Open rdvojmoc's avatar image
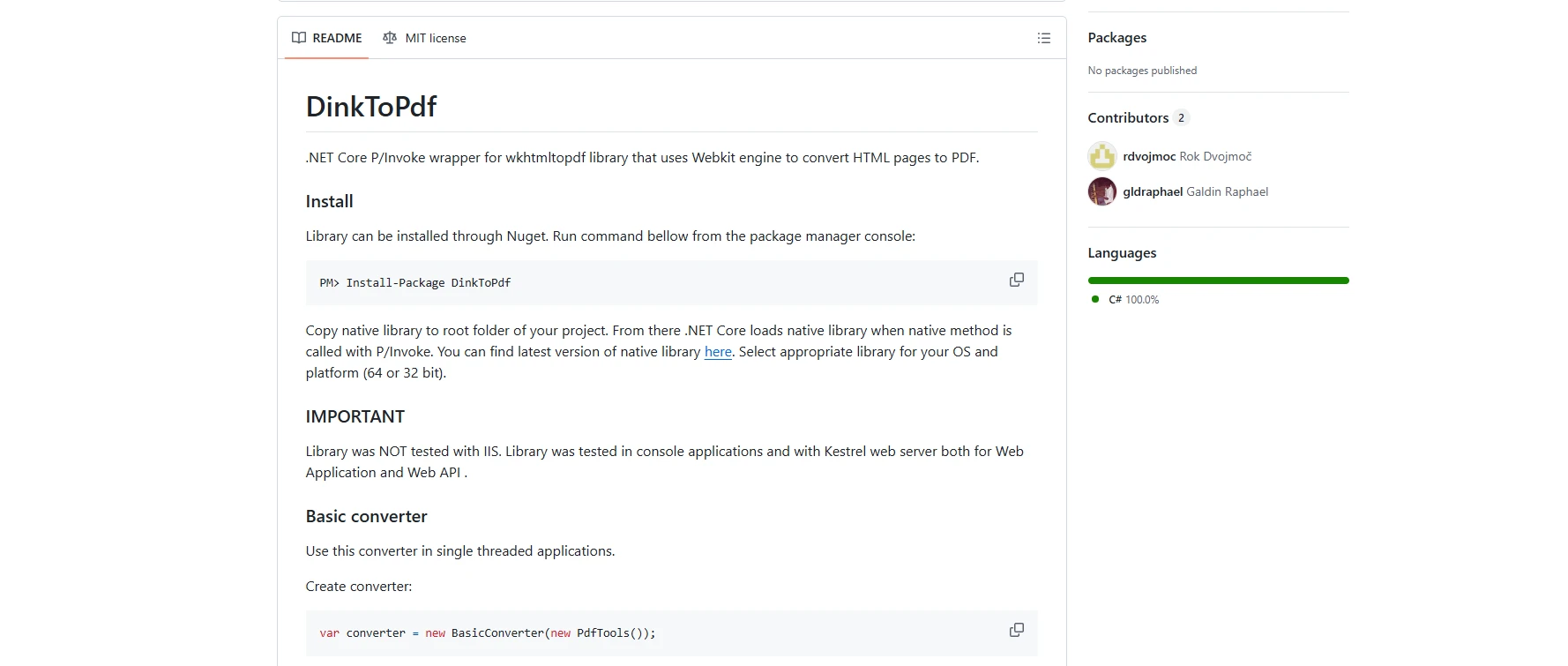 [1101, 156]
